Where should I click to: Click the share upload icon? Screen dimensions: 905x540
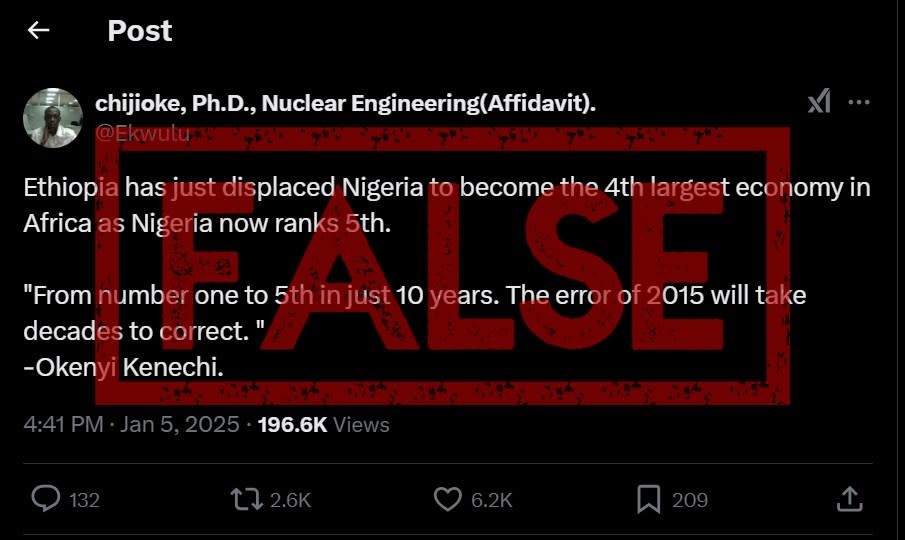(x=848, y=498)
